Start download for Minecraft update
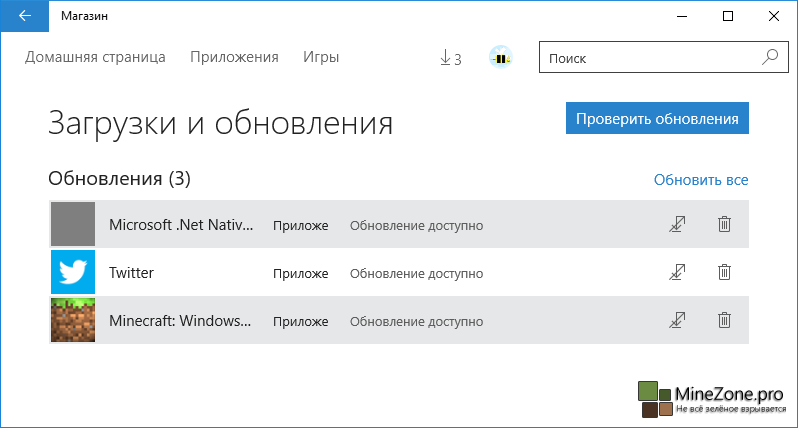 [x=677, y=320]
